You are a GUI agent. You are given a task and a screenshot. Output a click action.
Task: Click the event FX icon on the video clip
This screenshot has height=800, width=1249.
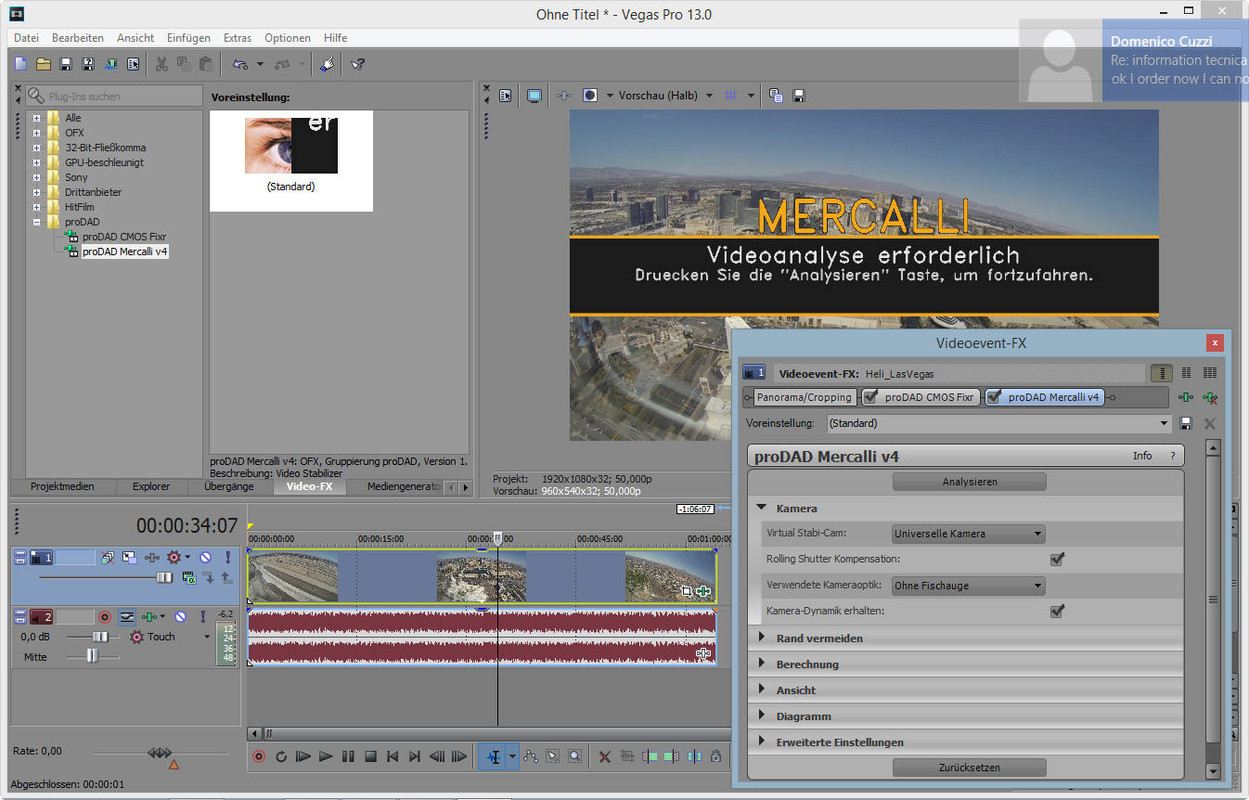(x=703, y=591)
